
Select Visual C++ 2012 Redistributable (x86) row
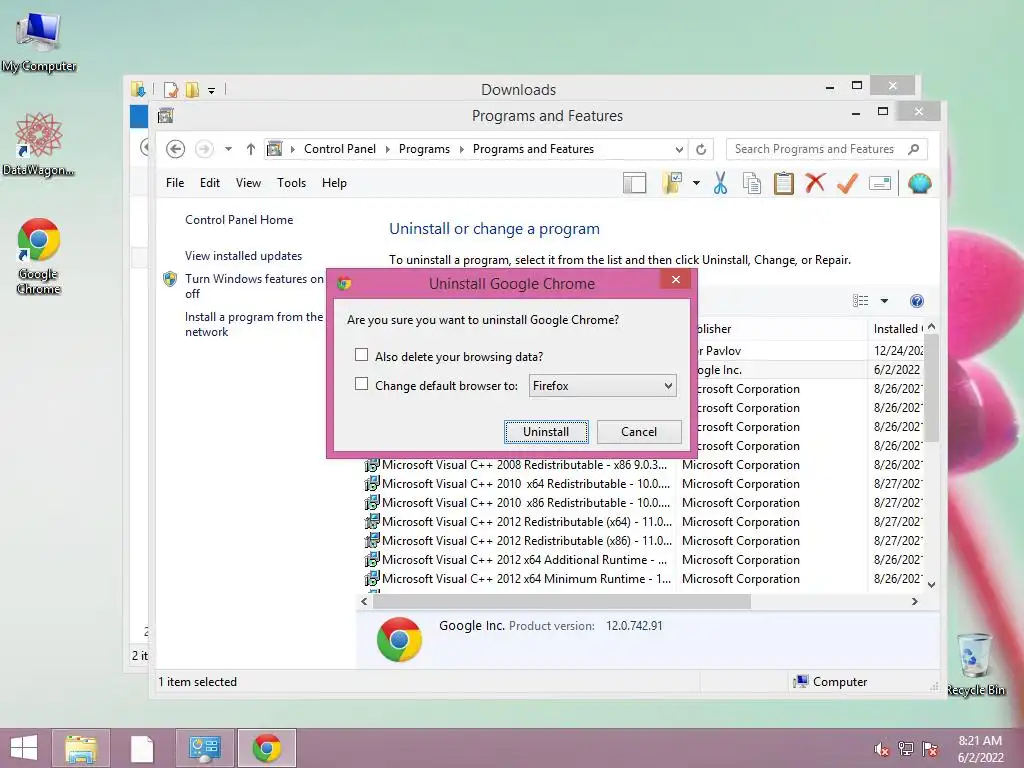[644, 541]
